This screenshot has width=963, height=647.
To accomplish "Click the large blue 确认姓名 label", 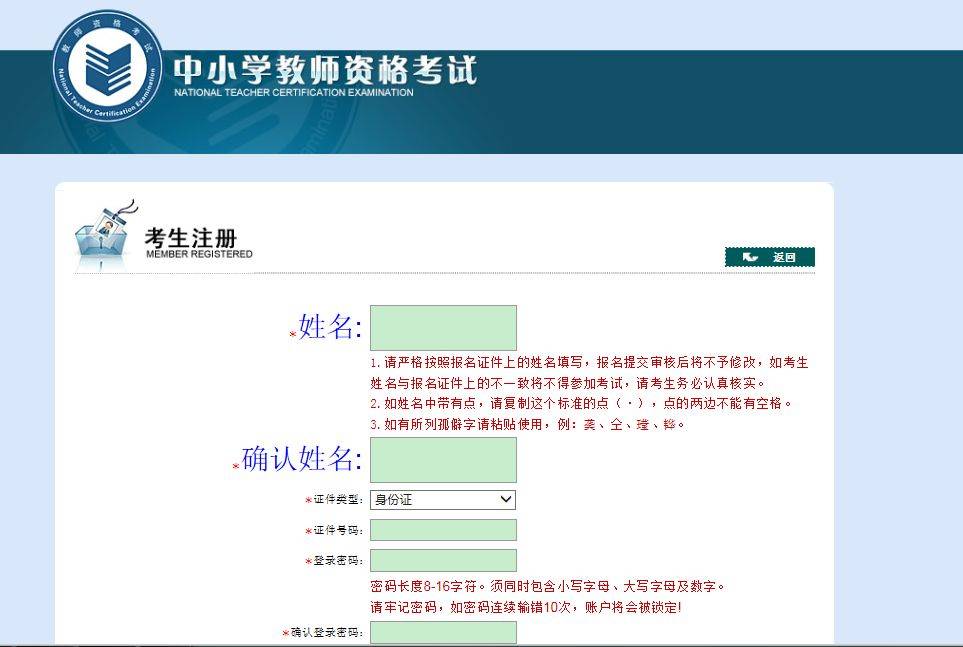I will point(302,458).
